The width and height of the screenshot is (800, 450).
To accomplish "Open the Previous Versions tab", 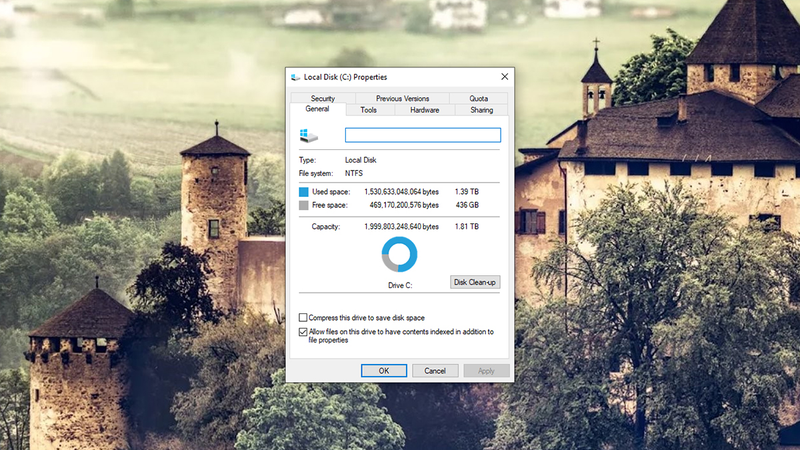I will coord(403,98).
